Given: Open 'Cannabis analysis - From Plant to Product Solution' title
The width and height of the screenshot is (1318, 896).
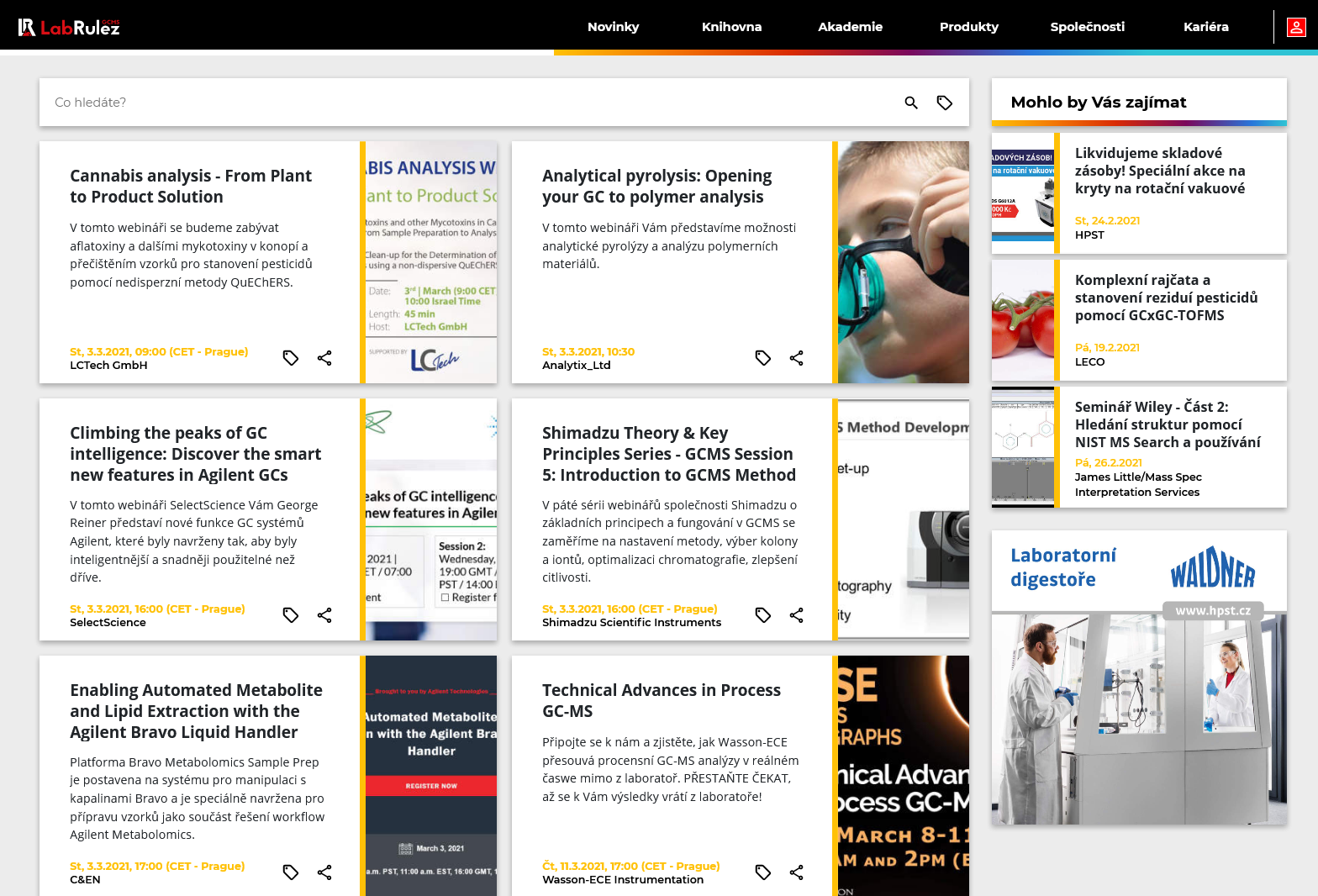Looking at the screenshot, I should pos(191,186).
